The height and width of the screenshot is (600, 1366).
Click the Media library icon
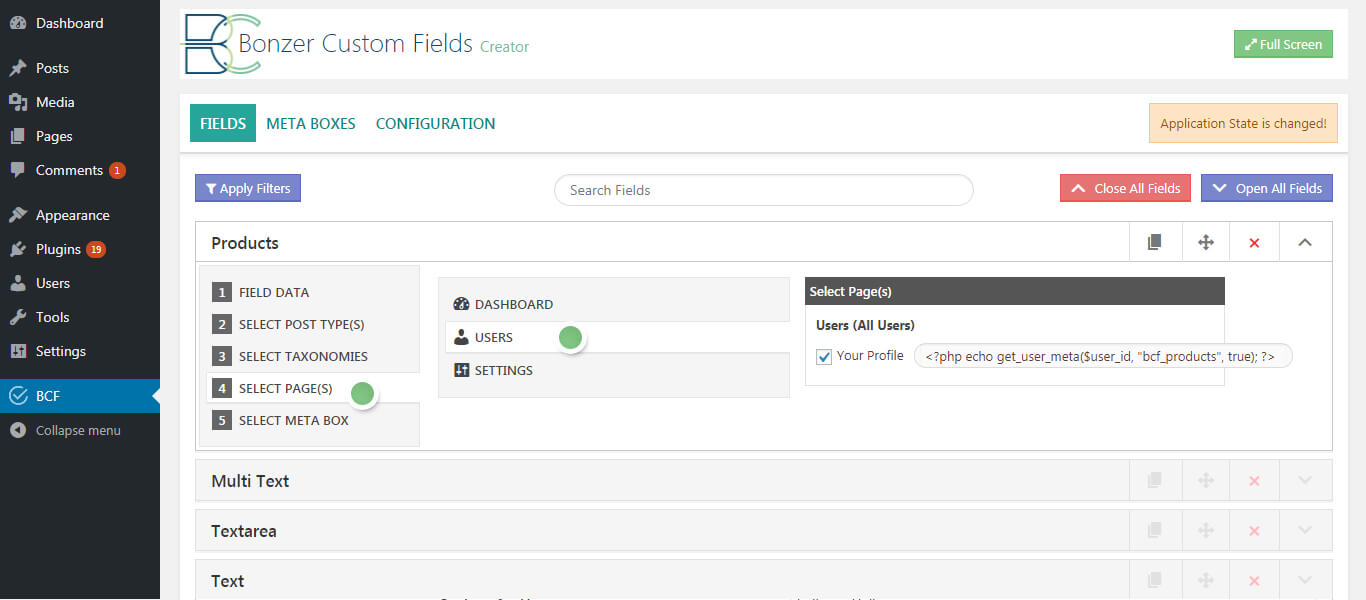click(18, 102)
